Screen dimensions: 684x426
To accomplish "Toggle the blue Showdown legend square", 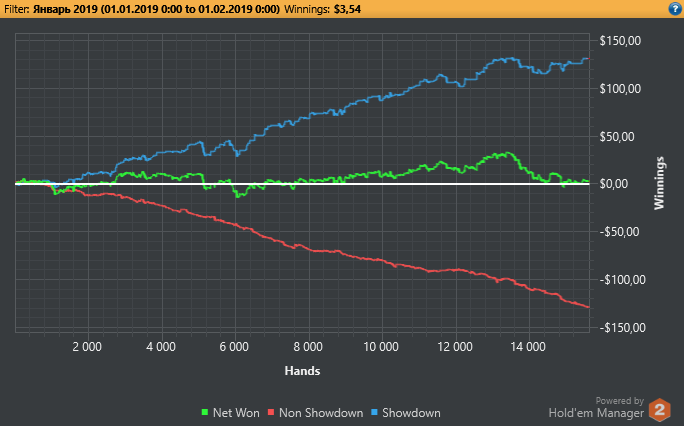I will pos(374,412).
